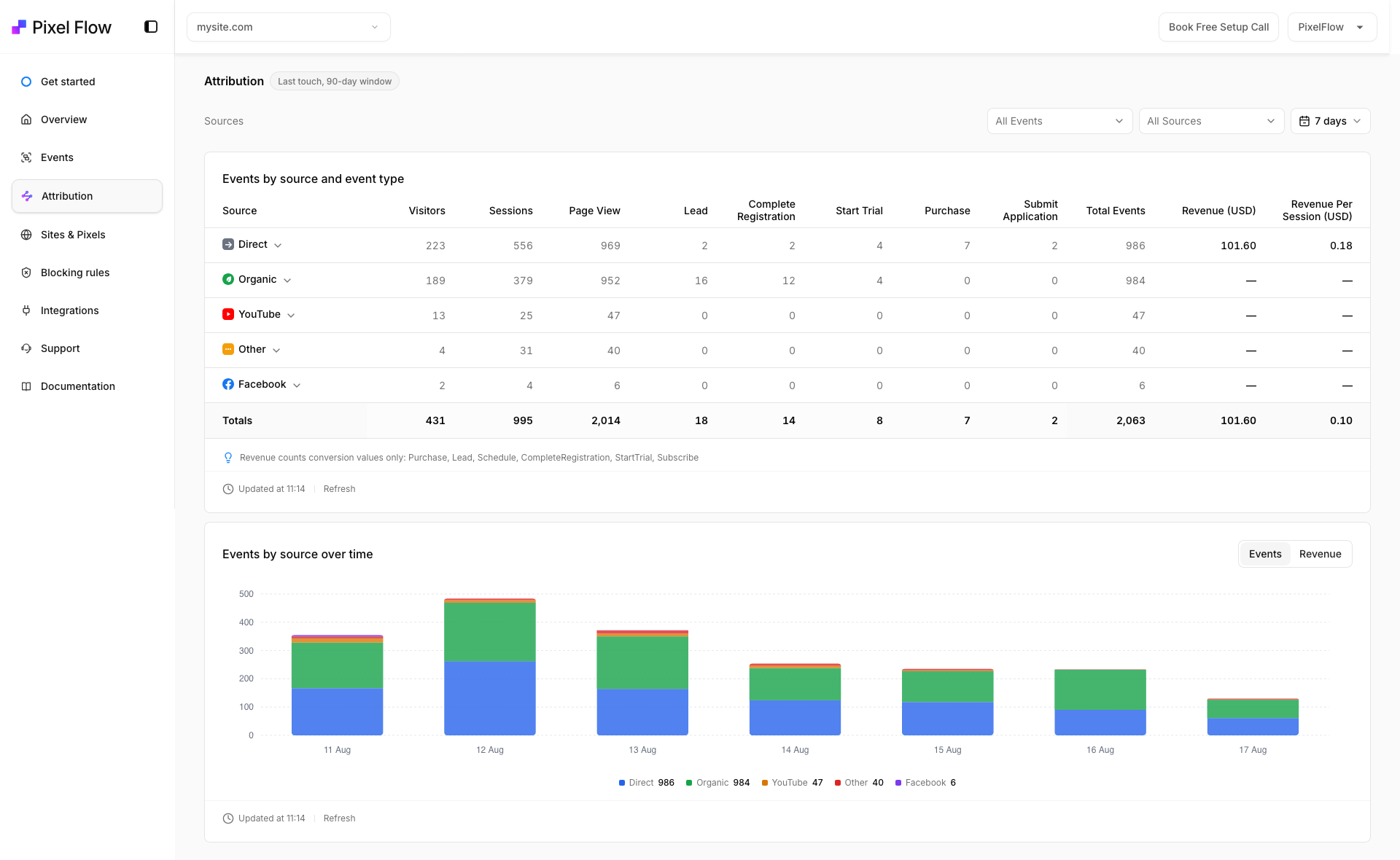Collapse sidebar using the panel toggle icon

pos(151,27)
